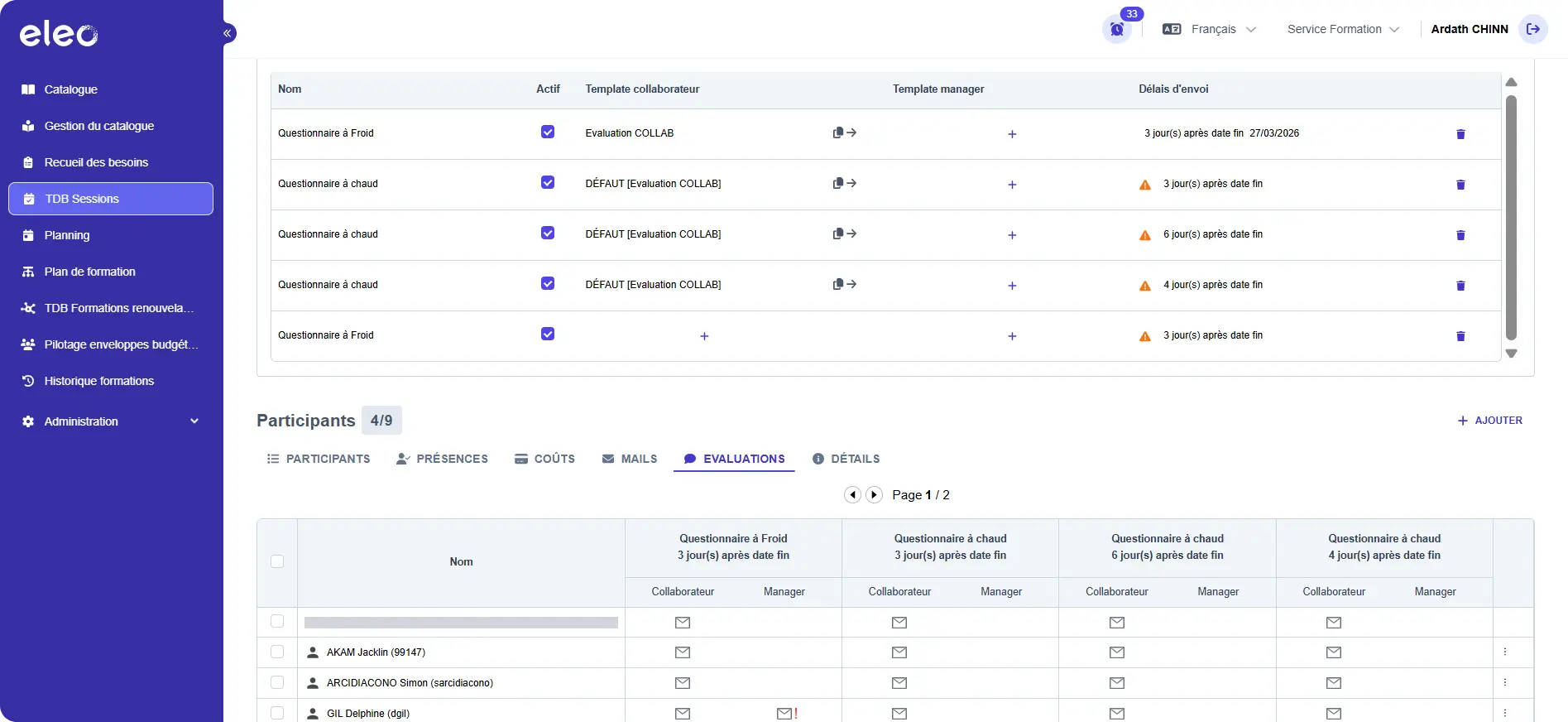1568x722 pixels.
Task: Click the logout icon next to Ardath CHINN
Action: click(1533, 29)
